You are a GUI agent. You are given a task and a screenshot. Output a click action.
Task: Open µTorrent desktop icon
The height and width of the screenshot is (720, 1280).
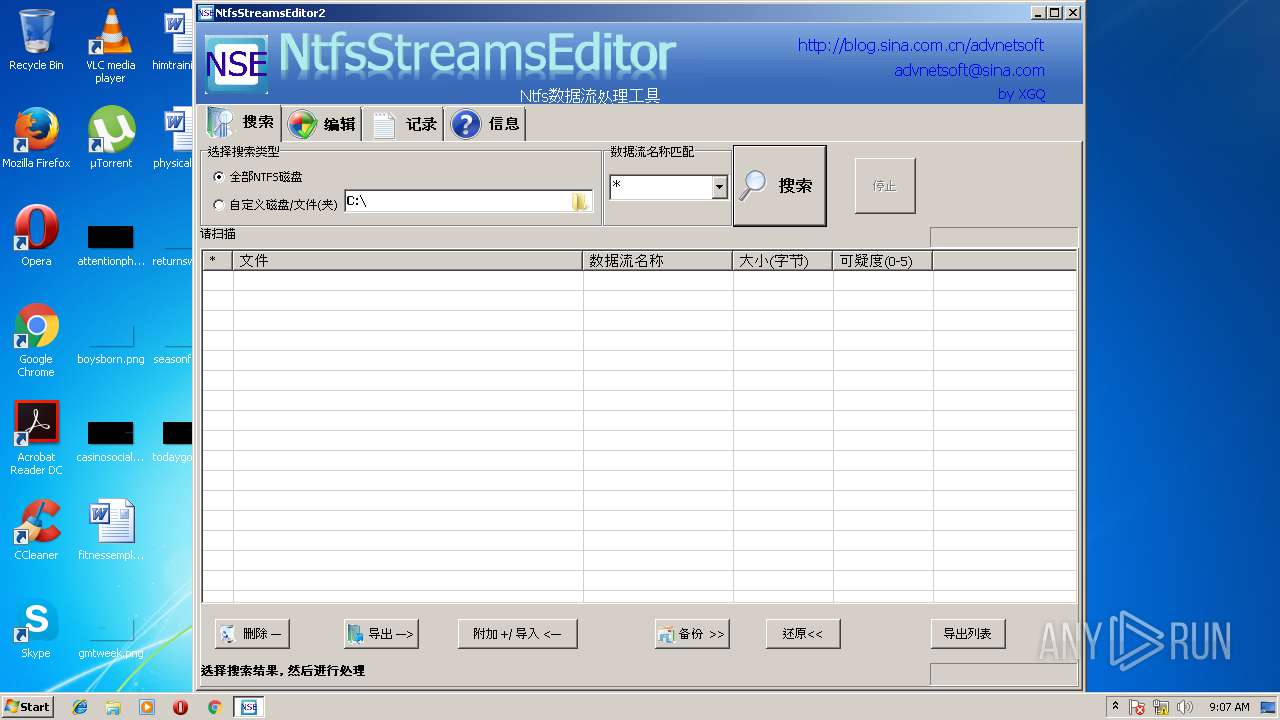(x=111, y=137)
